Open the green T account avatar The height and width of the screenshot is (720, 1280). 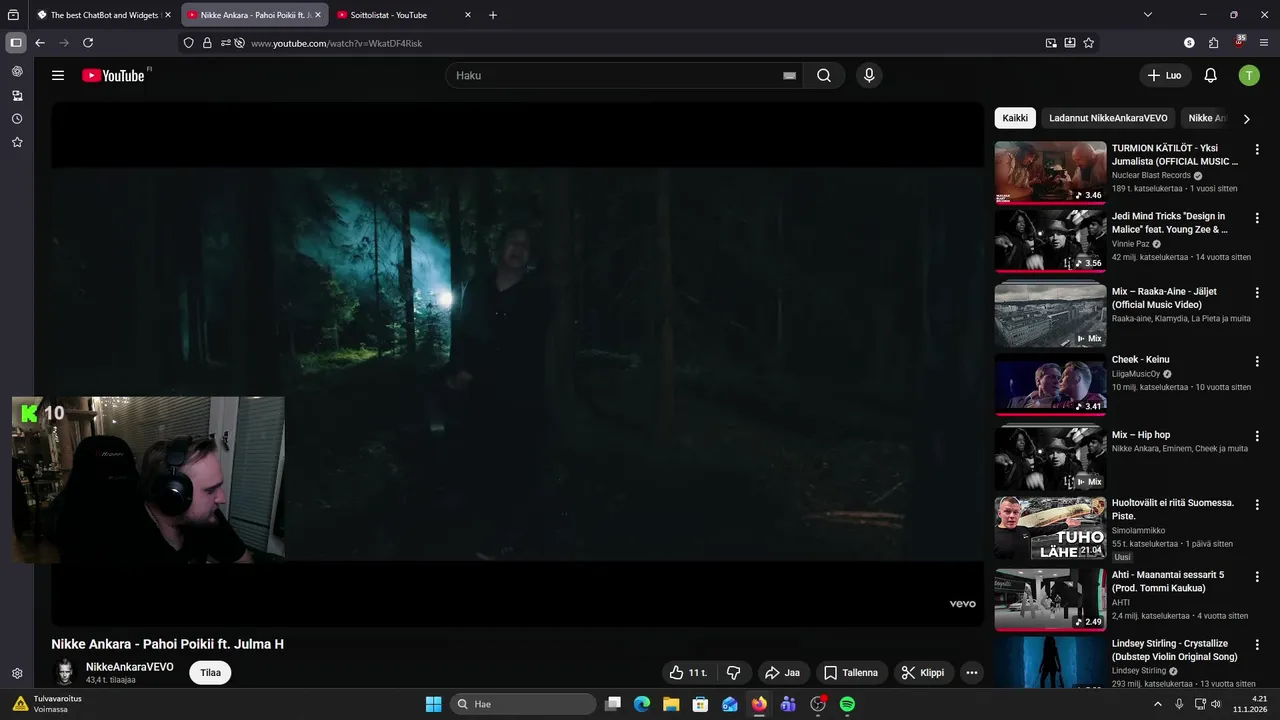click(1249, 75)
